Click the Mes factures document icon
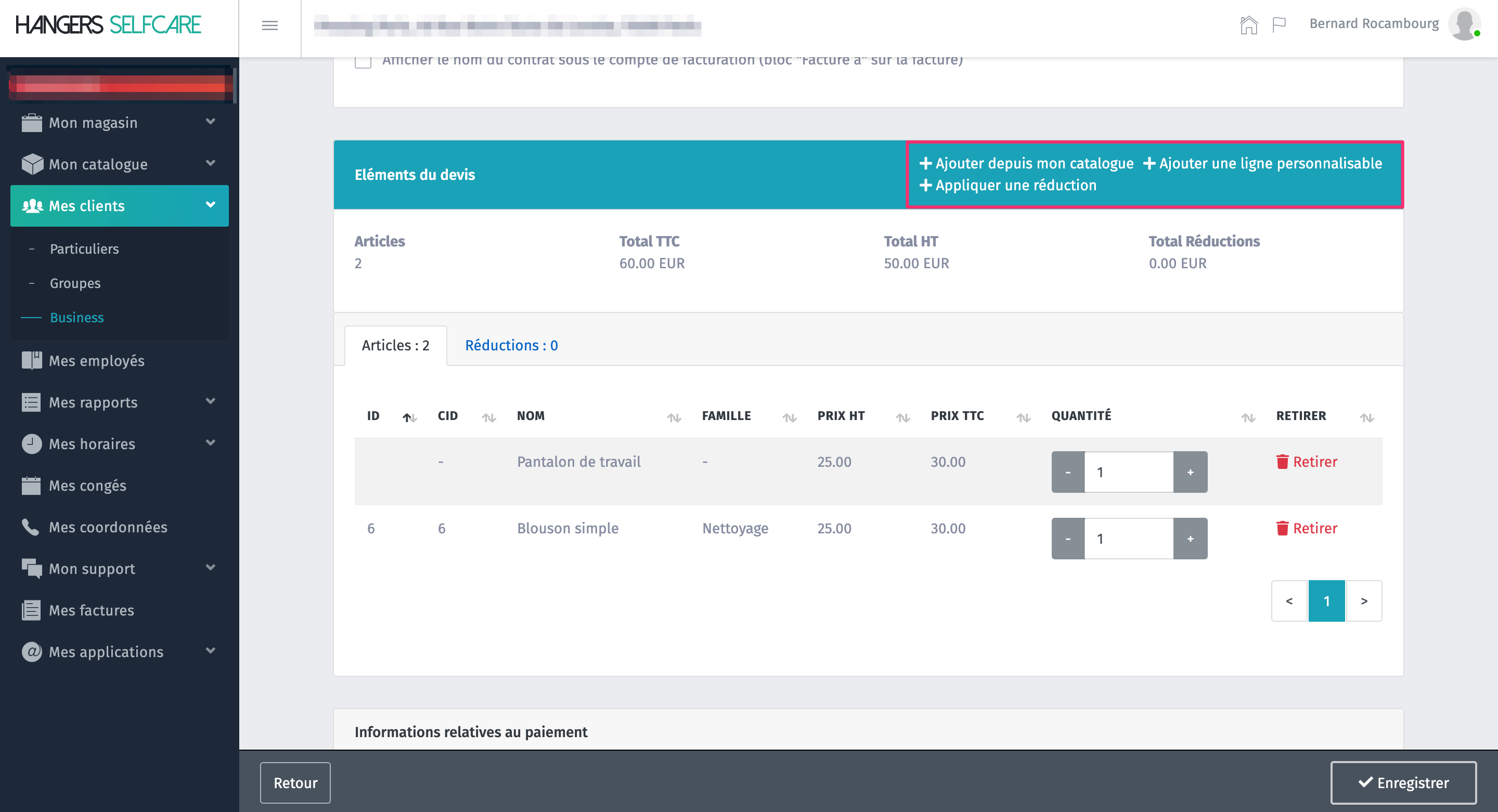 tap(31, 610)
